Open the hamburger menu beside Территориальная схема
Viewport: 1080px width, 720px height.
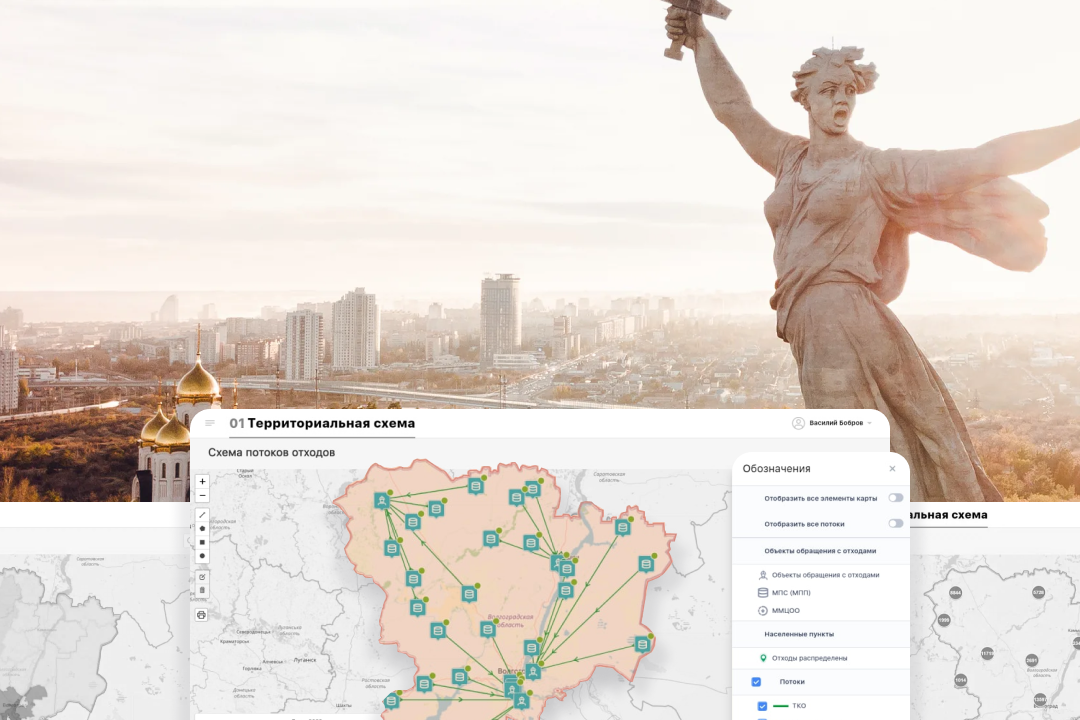click(210, 423)
